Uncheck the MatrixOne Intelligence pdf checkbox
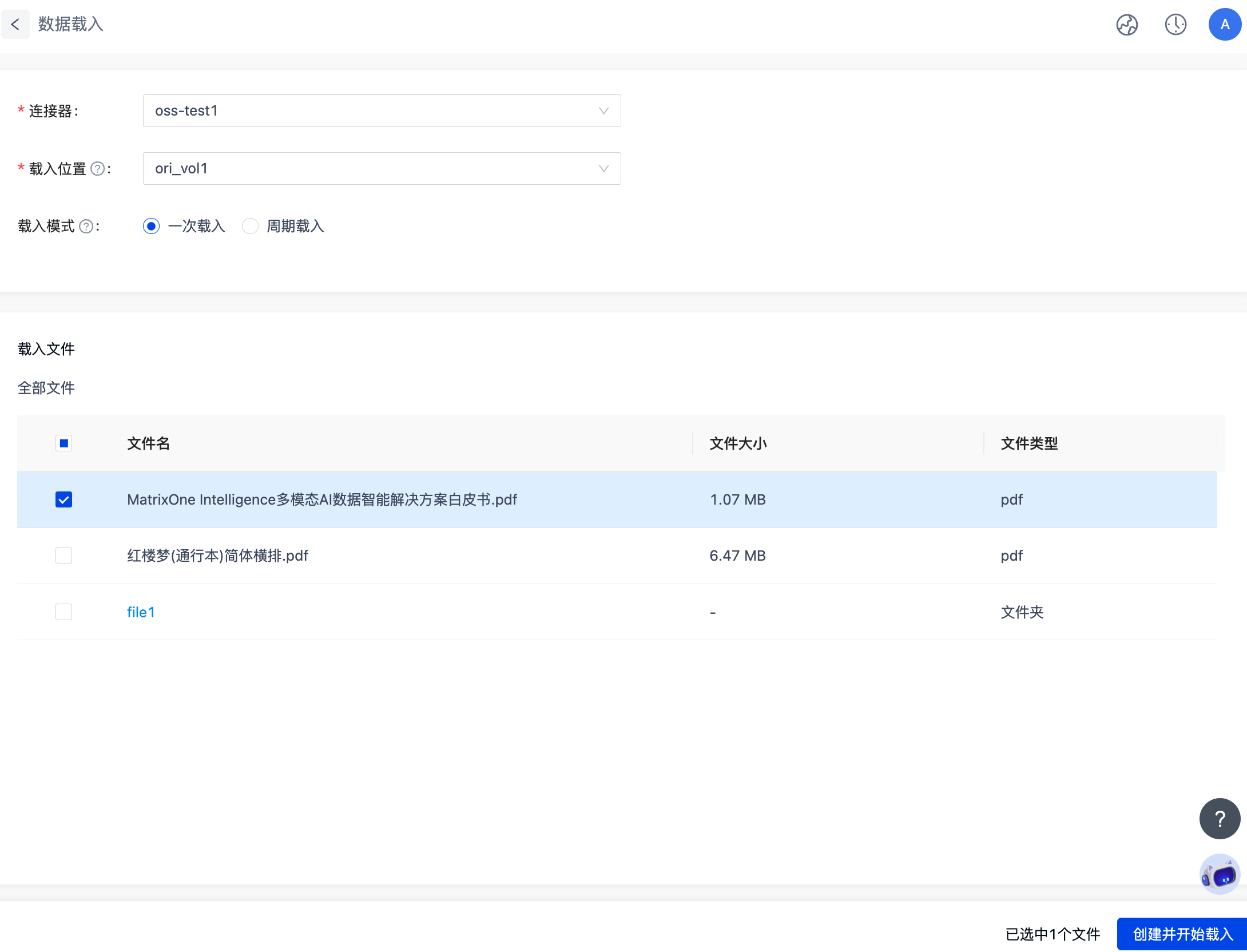This screenshot has width=1247, height=952. 63,499
